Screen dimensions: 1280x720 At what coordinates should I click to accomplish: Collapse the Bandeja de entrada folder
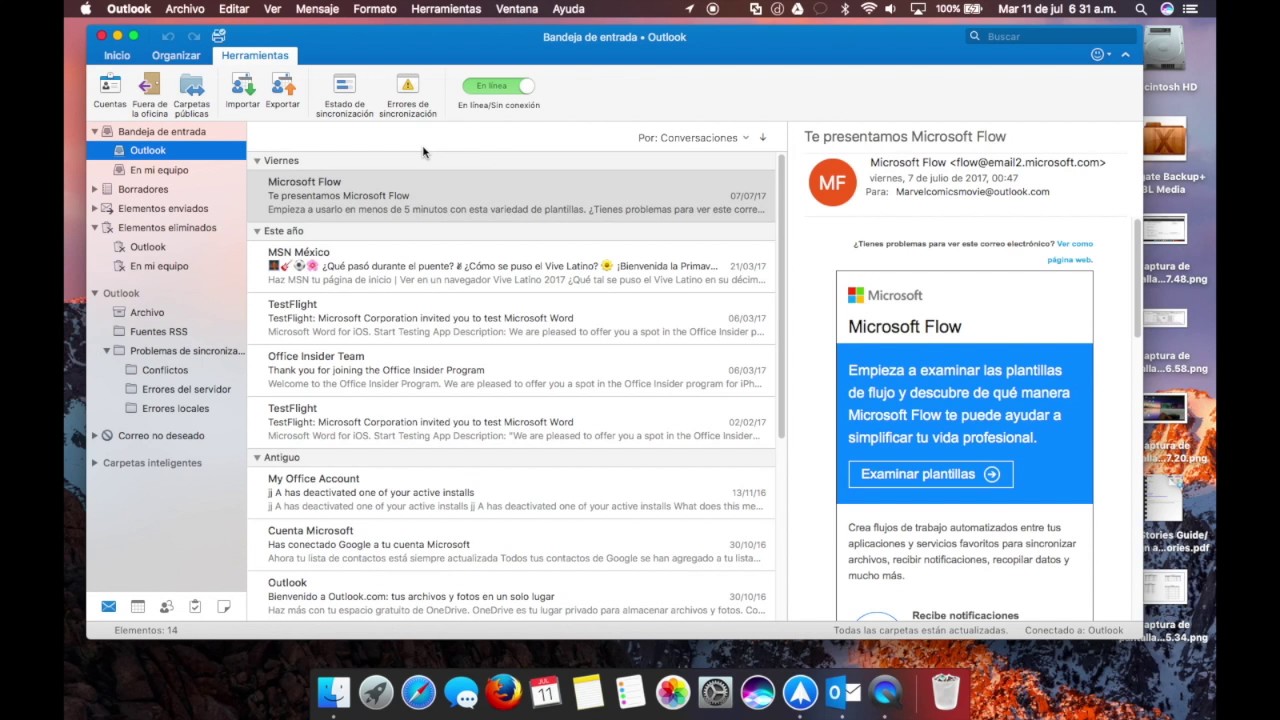(x=95, y=131)
